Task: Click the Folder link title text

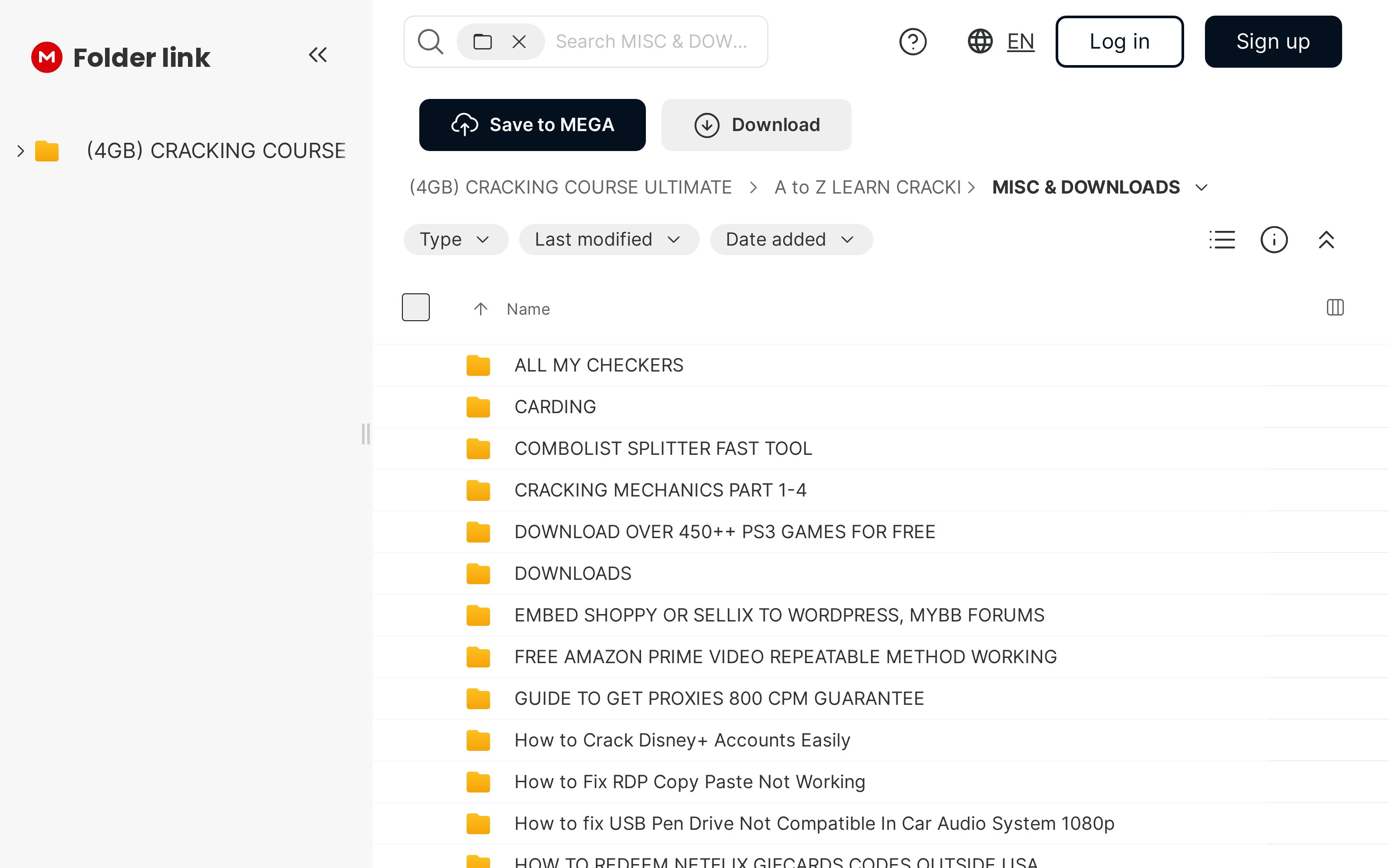Action: tap(142, 57)
